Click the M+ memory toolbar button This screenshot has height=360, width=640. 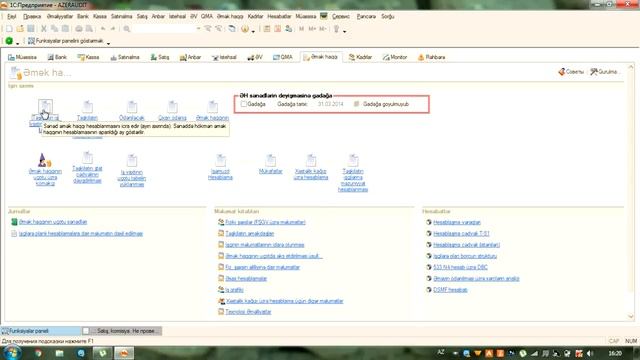(x=312, y=29)
